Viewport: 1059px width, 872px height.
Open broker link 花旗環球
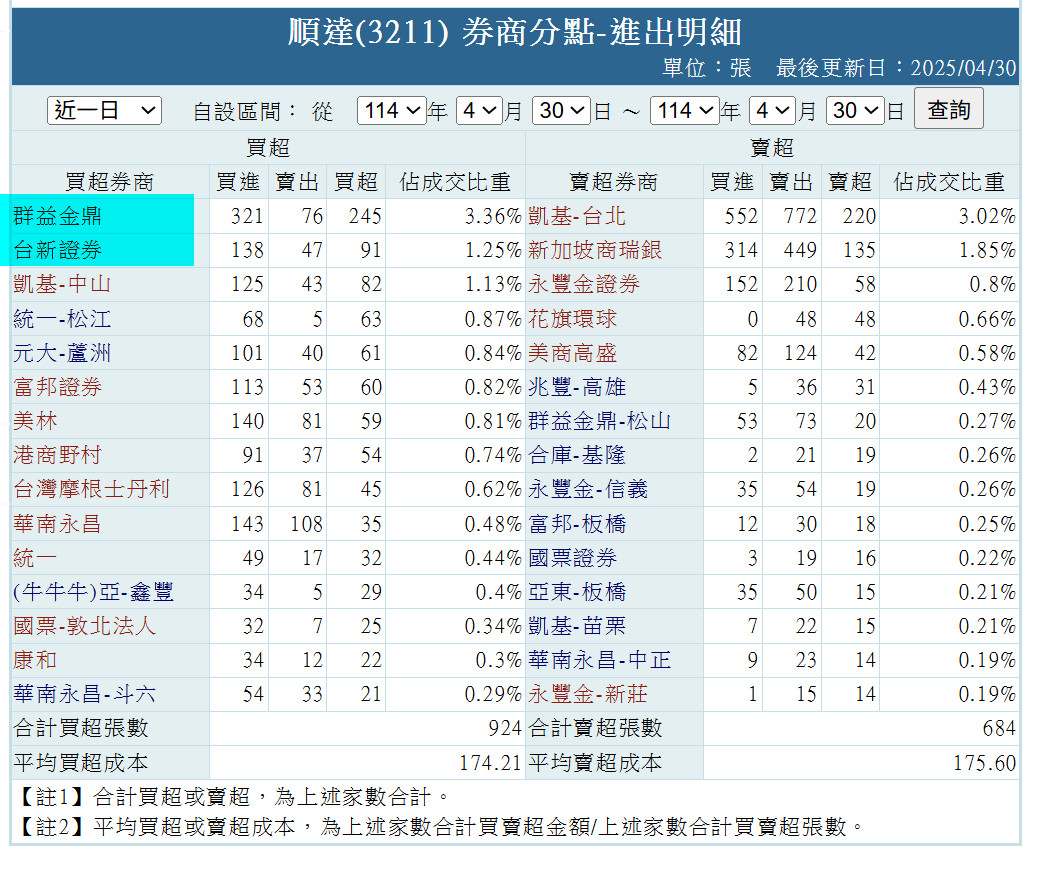[573, 319]
